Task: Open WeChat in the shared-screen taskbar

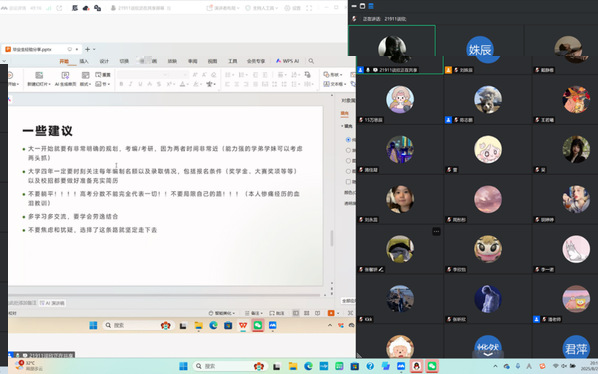Action: click(x=258, y=325)
